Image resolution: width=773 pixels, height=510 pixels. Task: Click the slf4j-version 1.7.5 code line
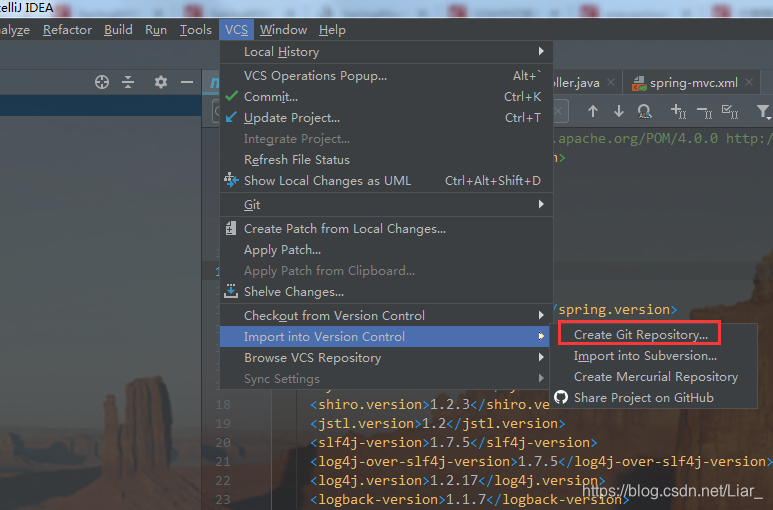[454, 442]
